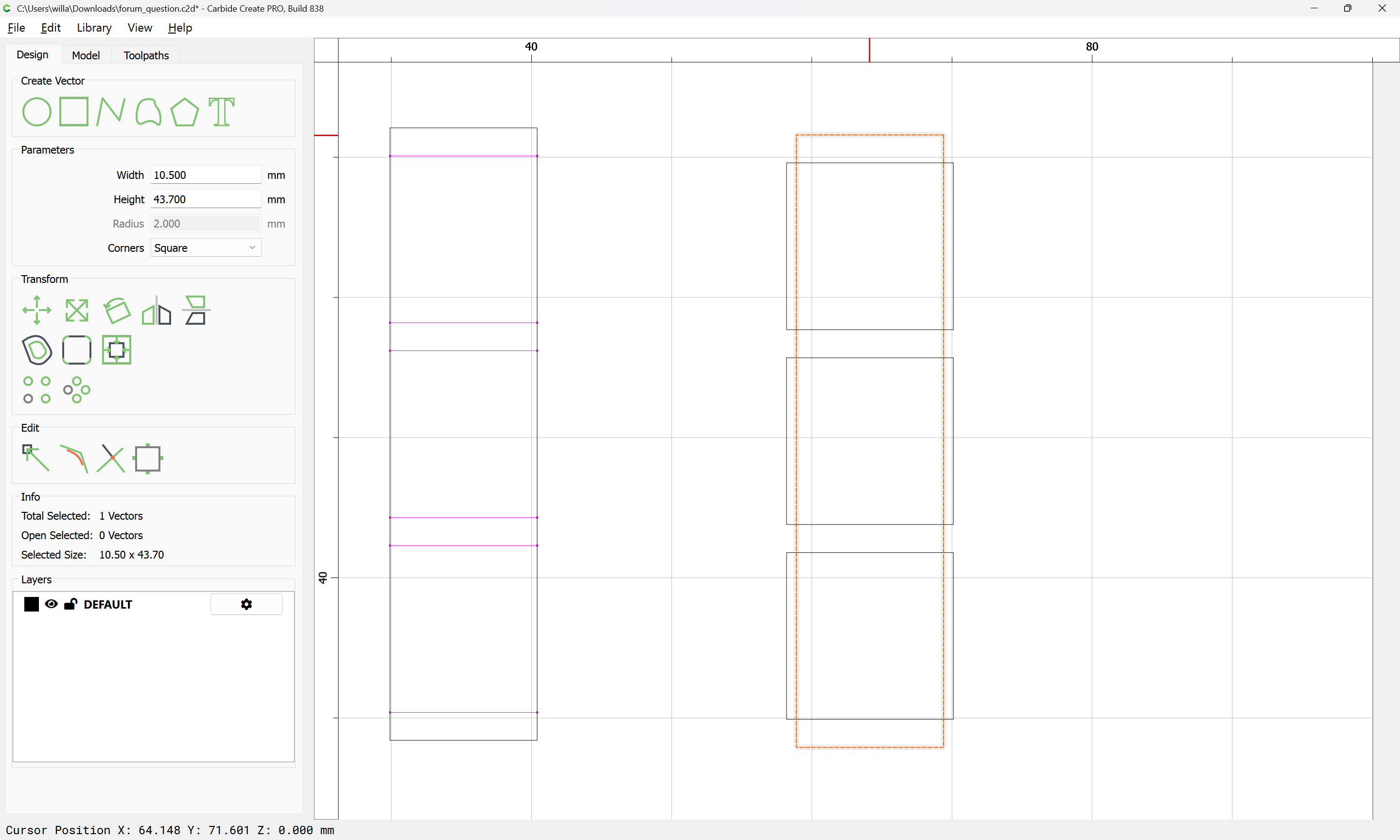This screenshot has height=840, width=1400.
Task: Open the View menu
Action: (x=139, y=28)
